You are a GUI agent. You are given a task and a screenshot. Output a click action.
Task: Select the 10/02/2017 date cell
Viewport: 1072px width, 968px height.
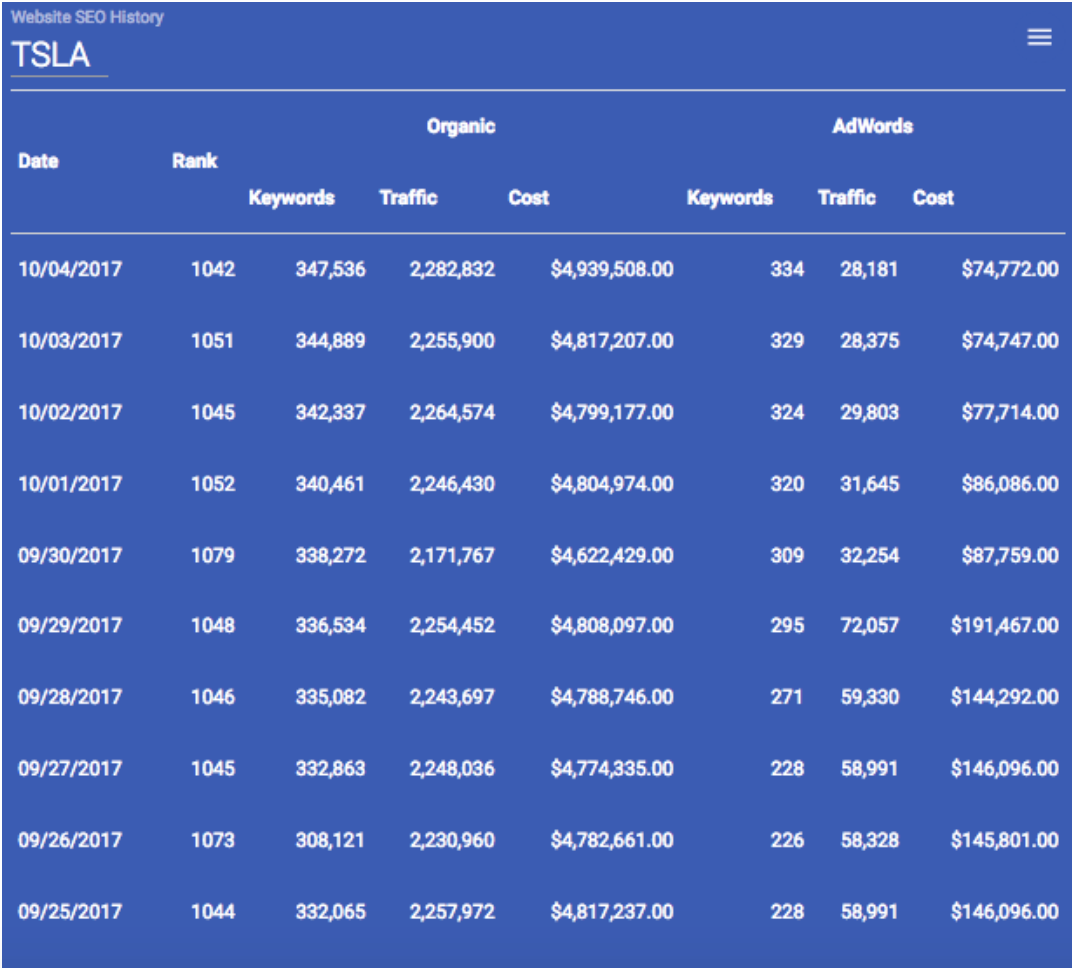pyautogui.click(x=70, y=412)
